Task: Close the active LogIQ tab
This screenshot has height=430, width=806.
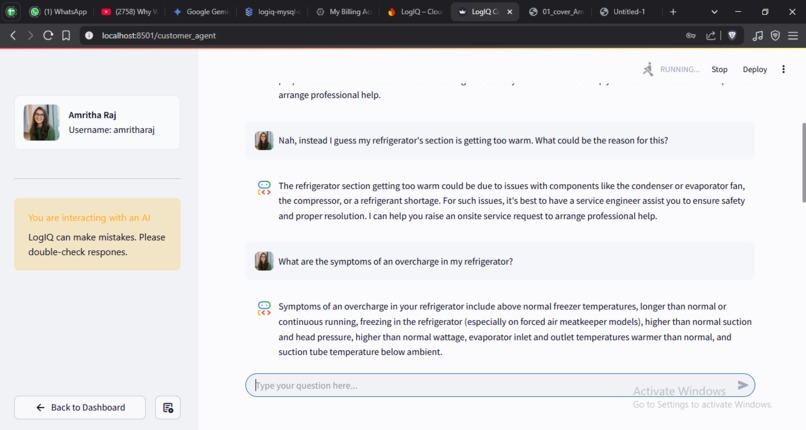Action: (x=509, y=11)
